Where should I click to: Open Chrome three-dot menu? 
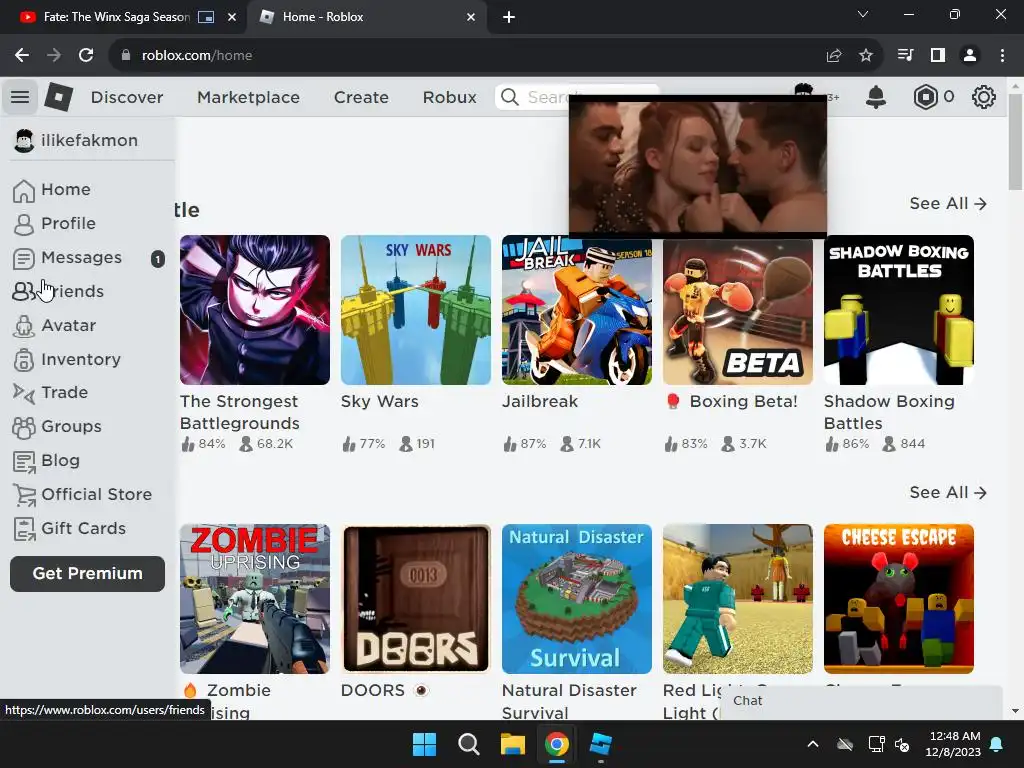[1002, 56]
